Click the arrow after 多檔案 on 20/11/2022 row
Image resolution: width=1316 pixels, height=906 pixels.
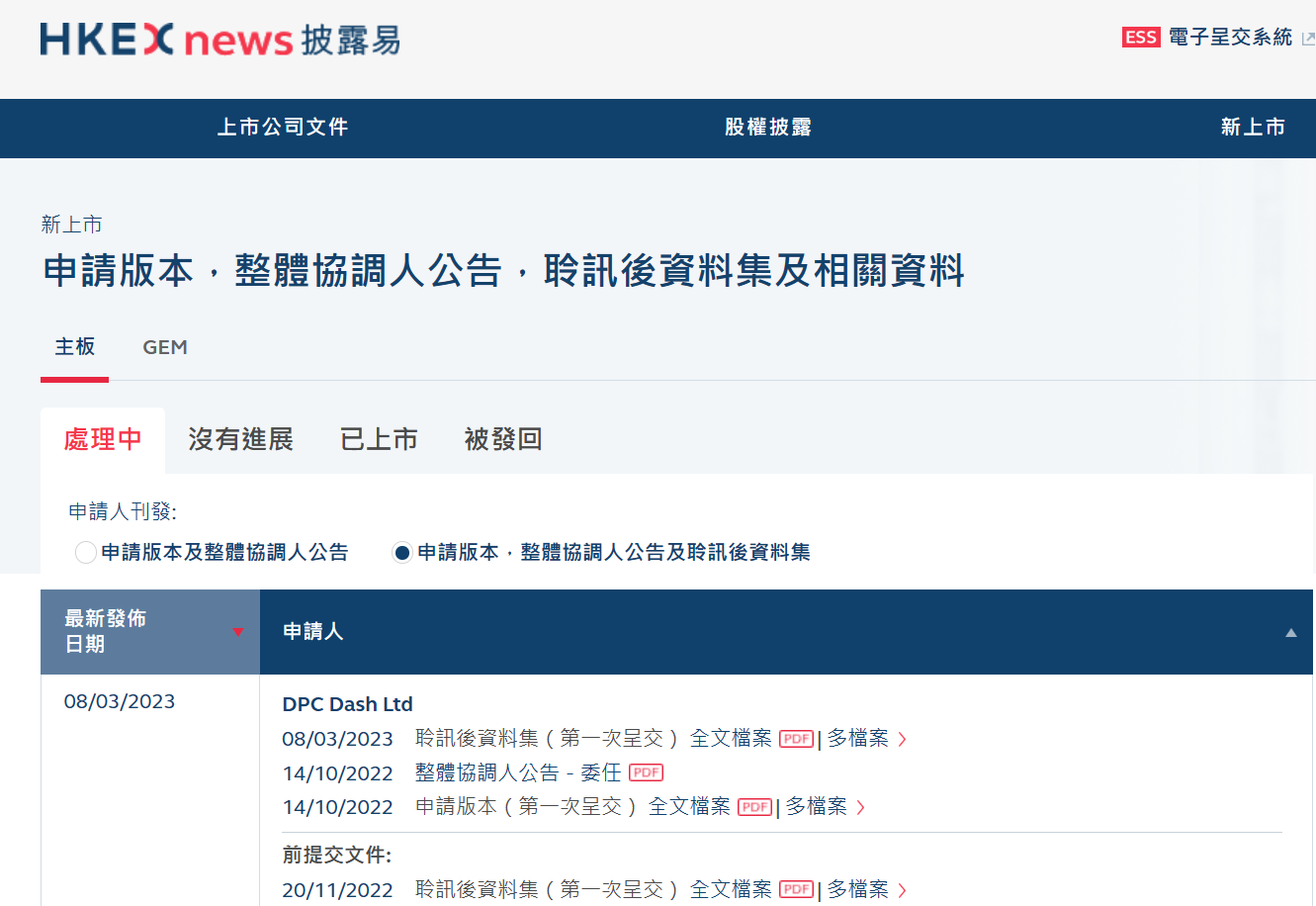902,890
